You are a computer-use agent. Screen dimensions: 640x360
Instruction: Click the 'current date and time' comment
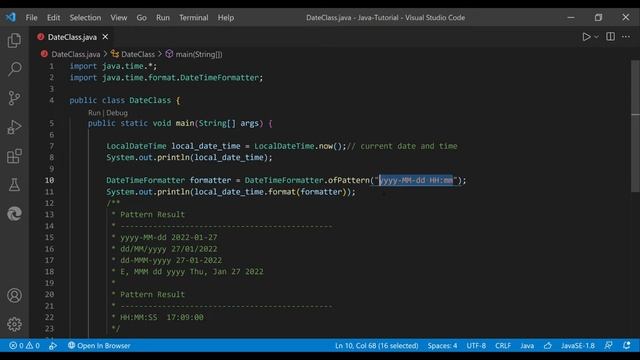pyautogui.click(x=402, y=146)
